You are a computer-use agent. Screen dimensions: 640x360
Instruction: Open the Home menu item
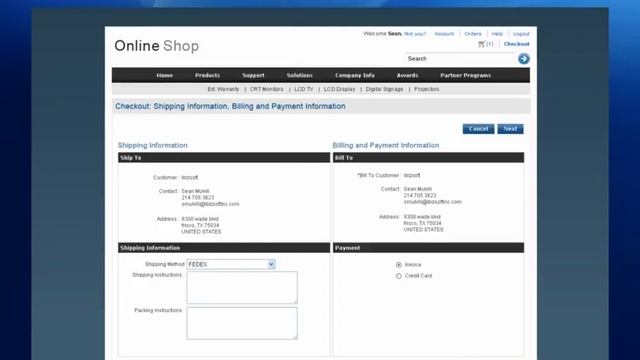tap(164, 76)
